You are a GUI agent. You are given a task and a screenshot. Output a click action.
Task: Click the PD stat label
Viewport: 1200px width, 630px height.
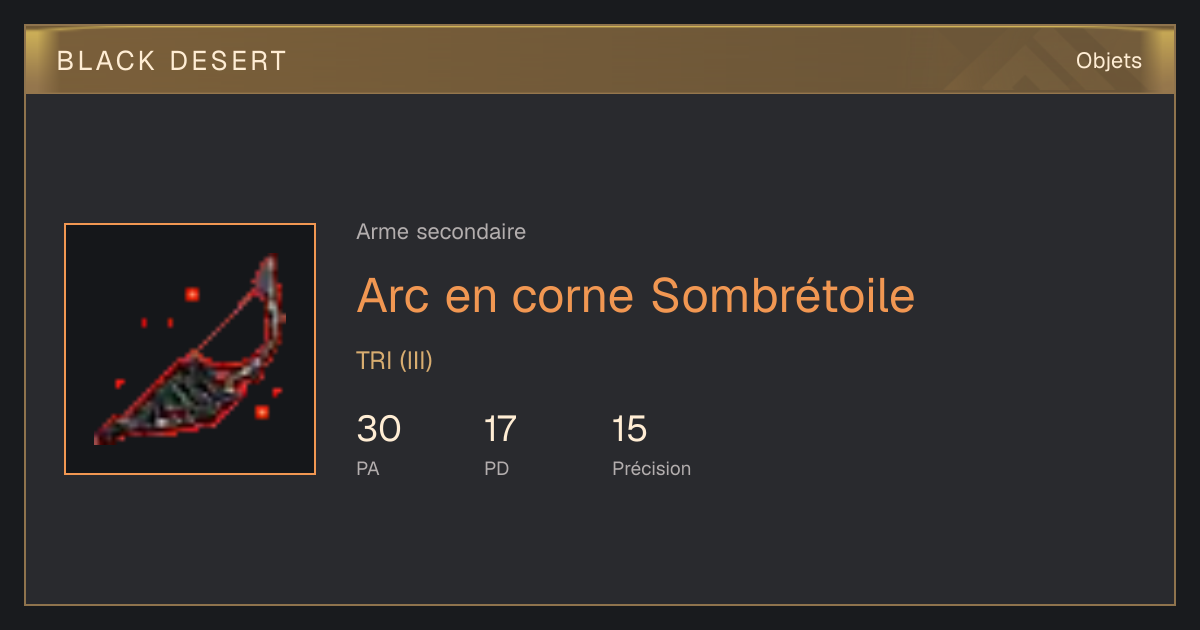[497, 468]
